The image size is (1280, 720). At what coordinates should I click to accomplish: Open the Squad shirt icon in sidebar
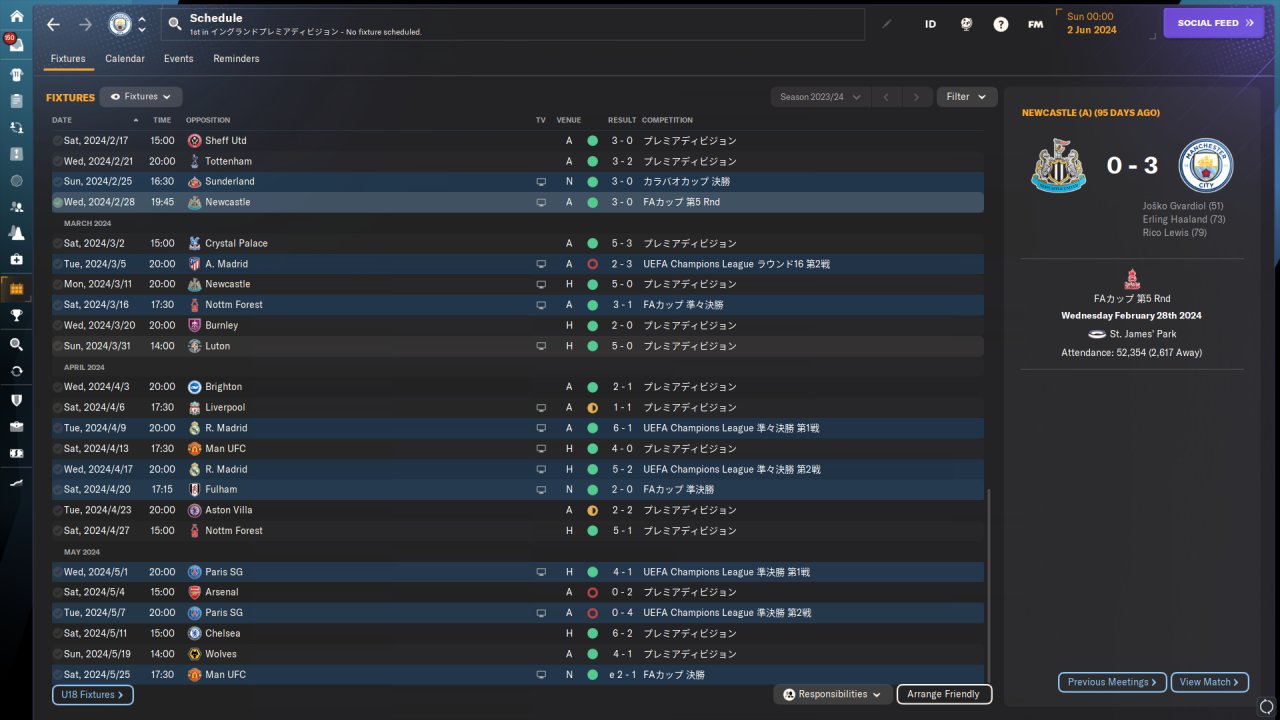click(16, 75)
